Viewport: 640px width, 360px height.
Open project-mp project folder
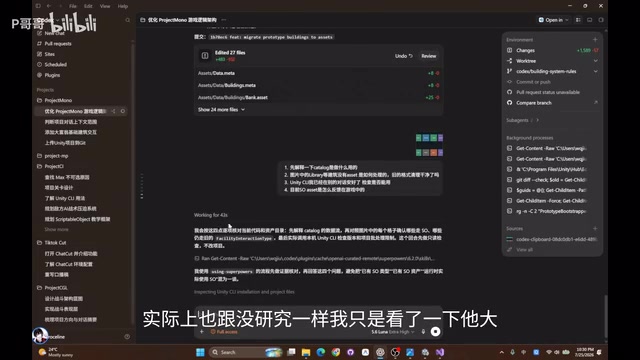pyautogui.click(x=56, y=156)
